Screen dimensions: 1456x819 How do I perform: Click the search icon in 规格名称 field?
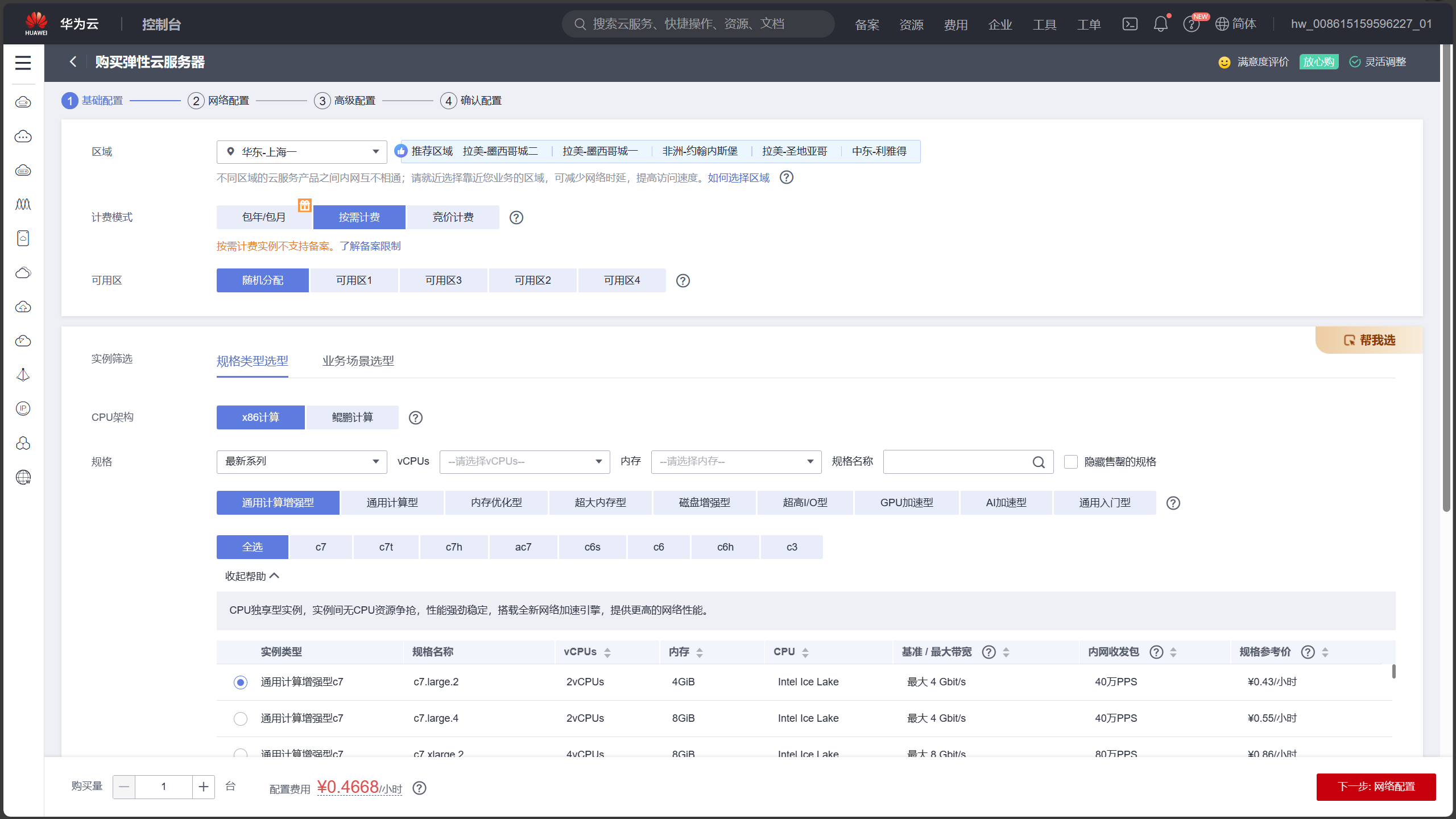click(1039, 462)
